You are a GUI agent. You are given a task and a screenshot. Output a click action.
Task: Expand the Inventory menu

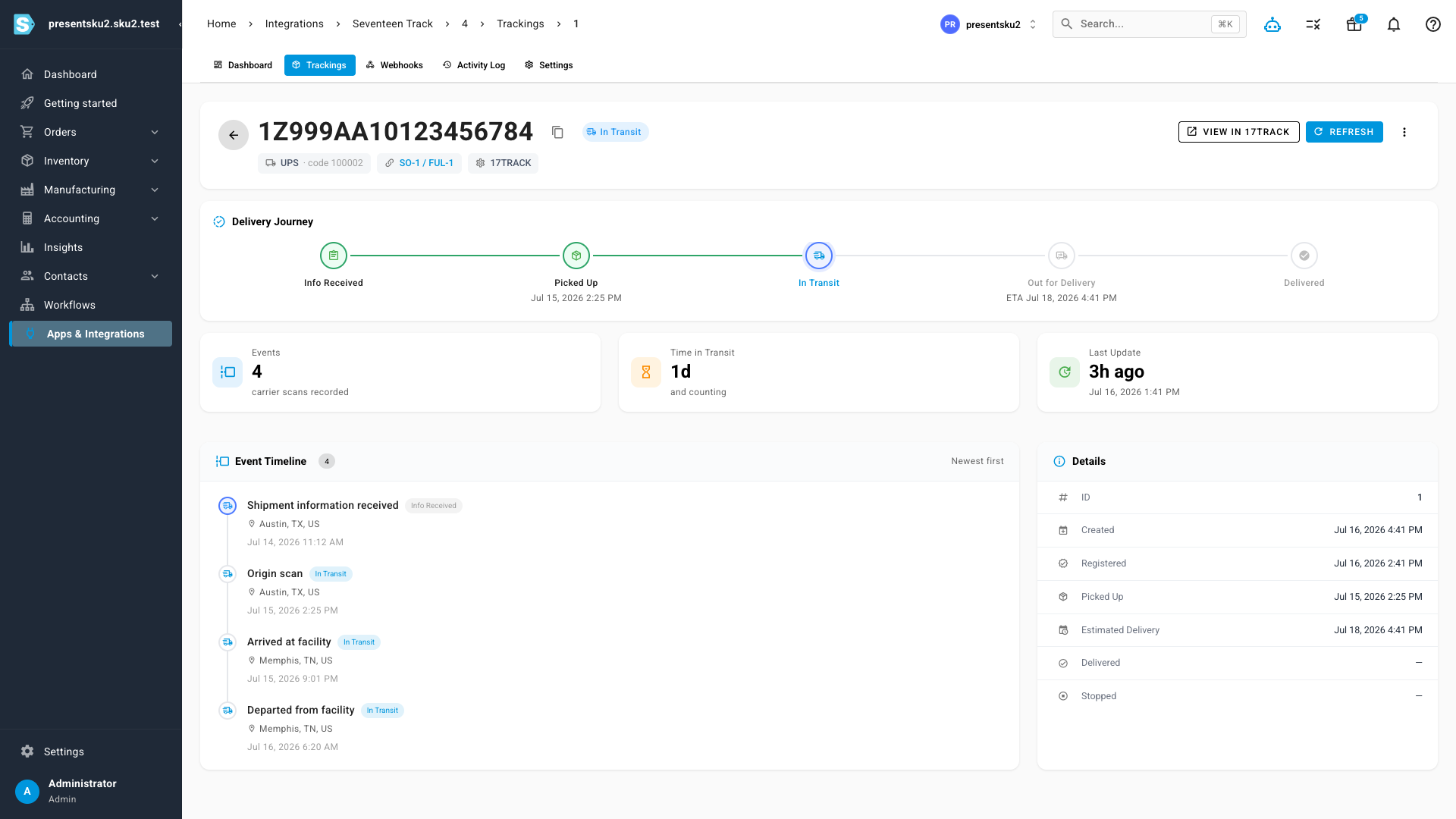155,161
